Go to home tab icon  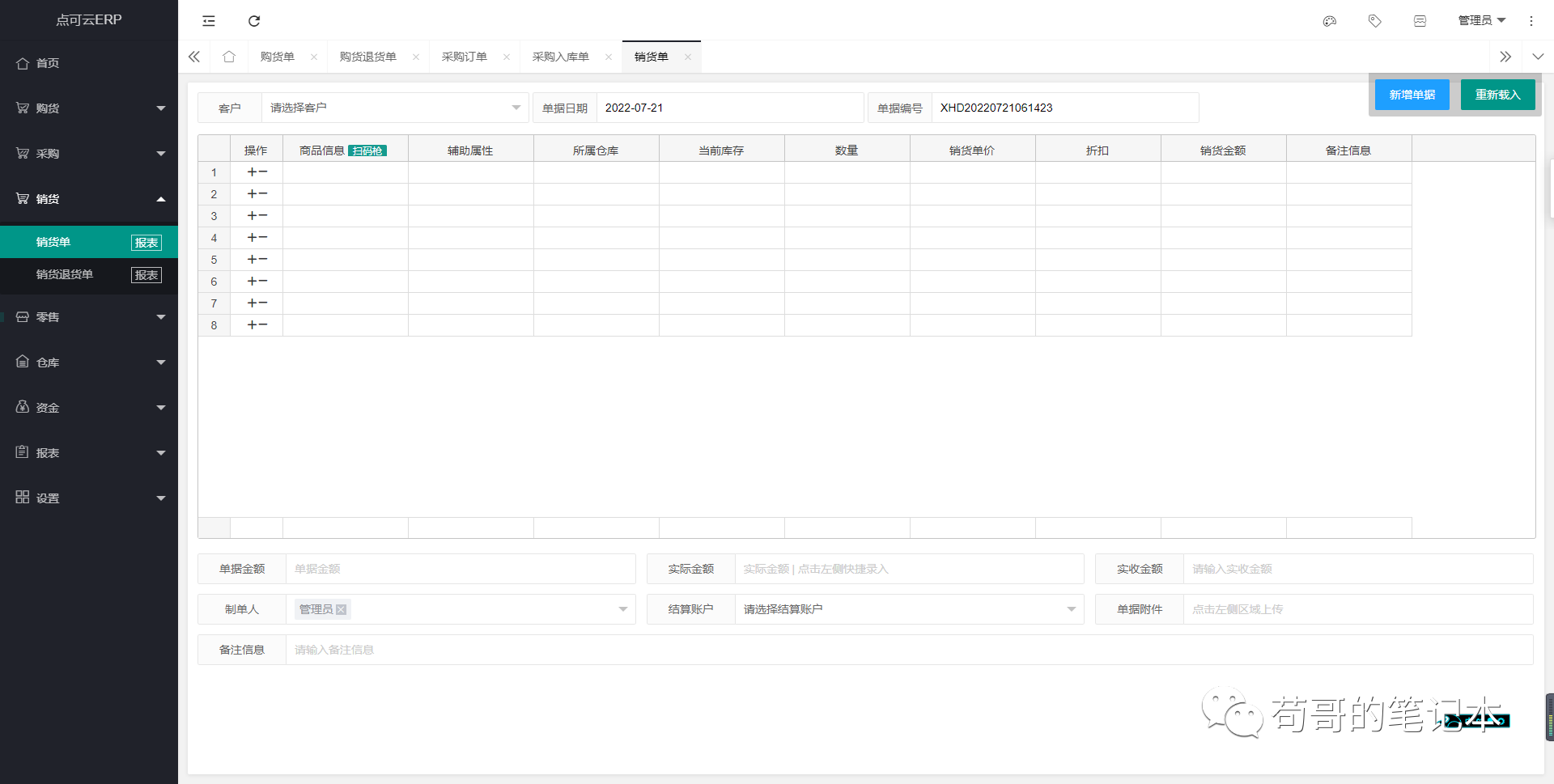(229, 57)
